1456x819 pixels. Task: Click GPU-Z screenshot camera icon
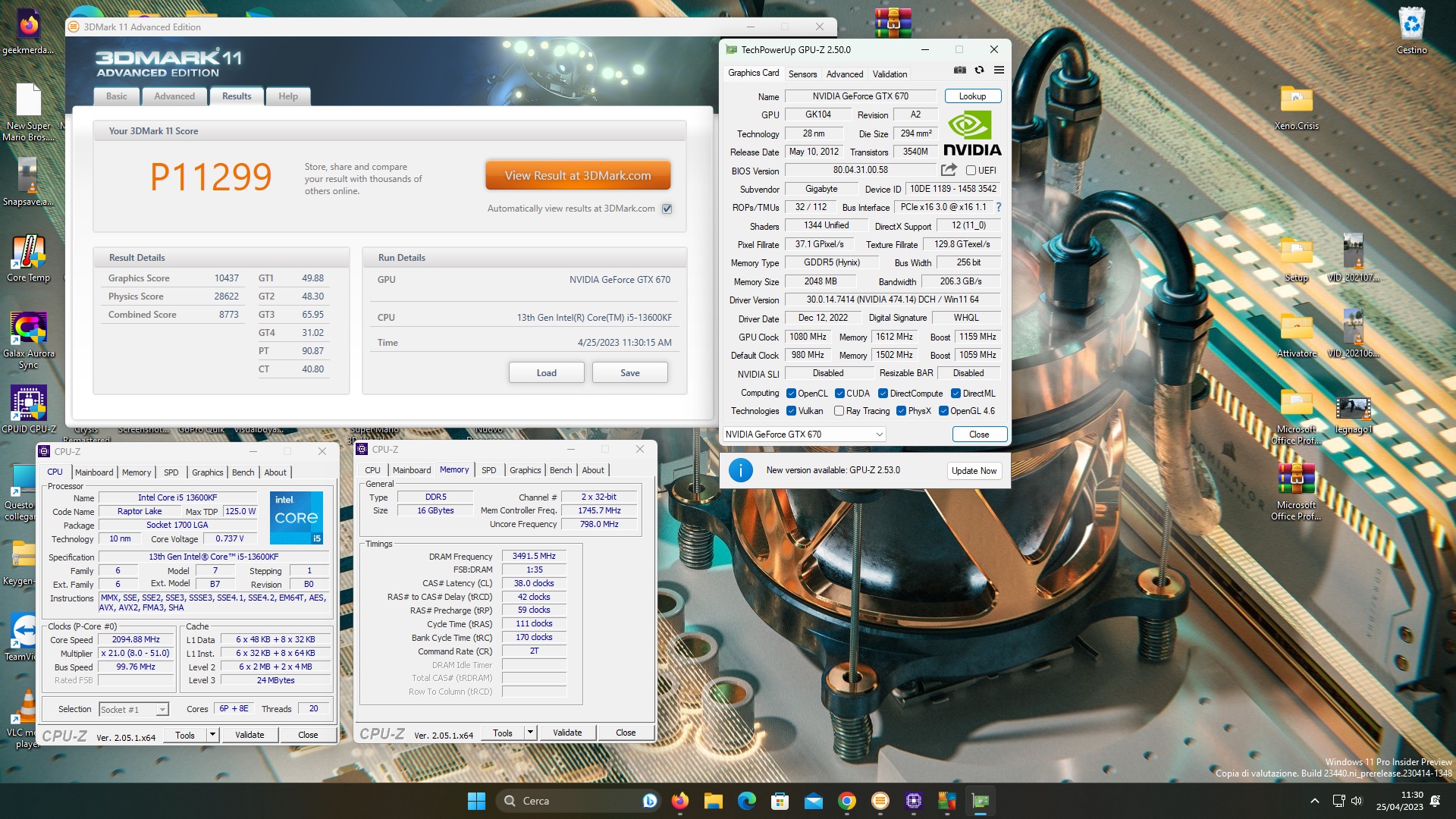tap(959, 70)
